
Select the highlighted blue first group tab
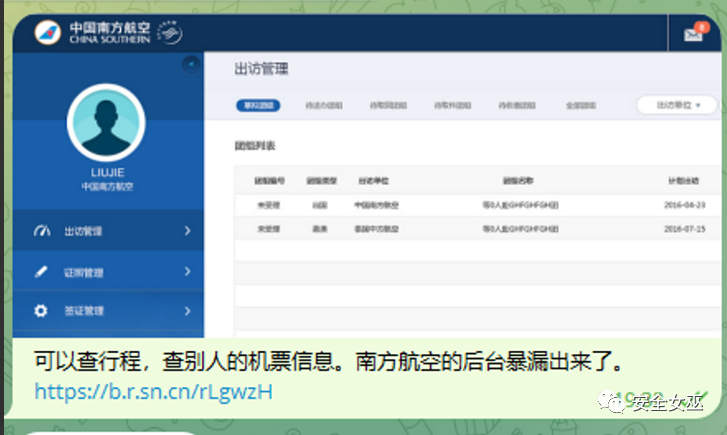(258, 105)
